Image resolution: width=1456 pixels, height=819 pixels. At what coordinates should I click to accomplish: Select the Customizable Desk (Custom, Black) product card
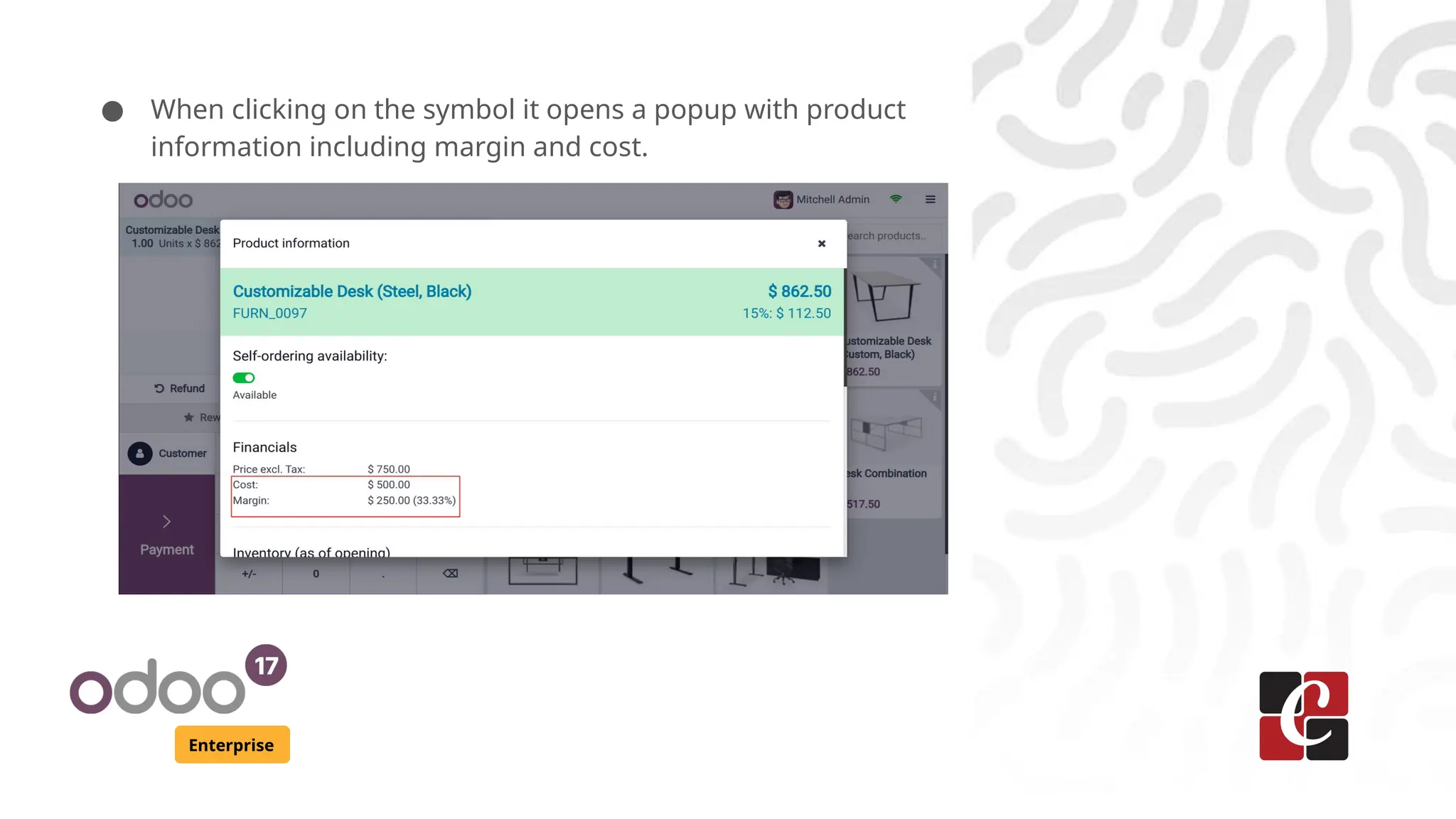tap(894, 321)
